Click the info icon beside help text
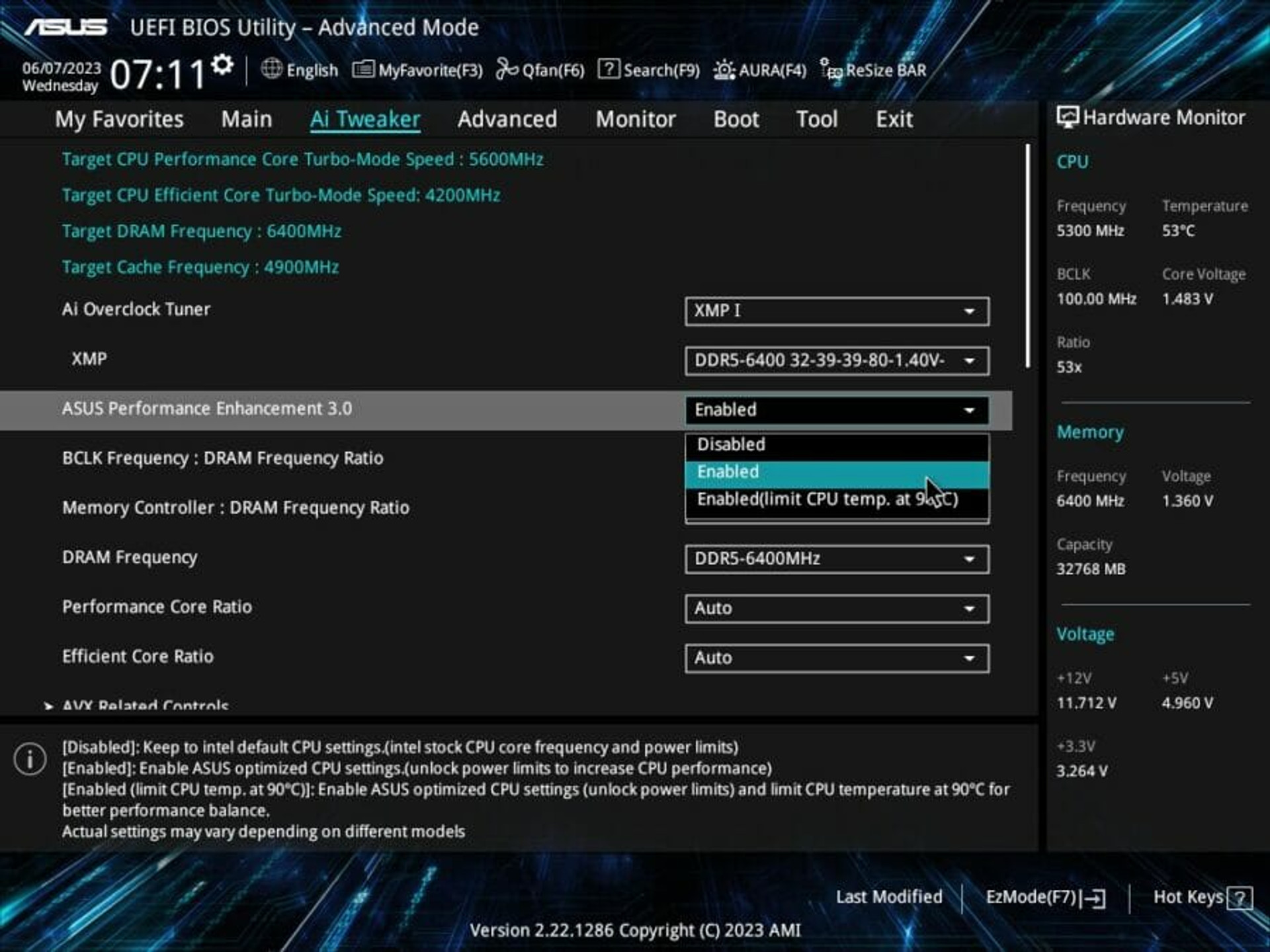The width and height of the screenshot is (1270, 952). (x=30, y=758)
